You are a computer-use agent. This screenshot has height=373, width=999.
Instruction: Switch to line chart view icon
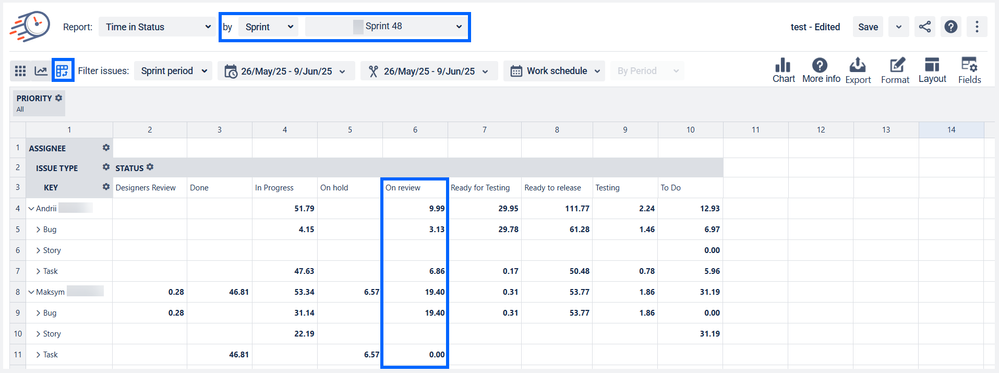41,71
